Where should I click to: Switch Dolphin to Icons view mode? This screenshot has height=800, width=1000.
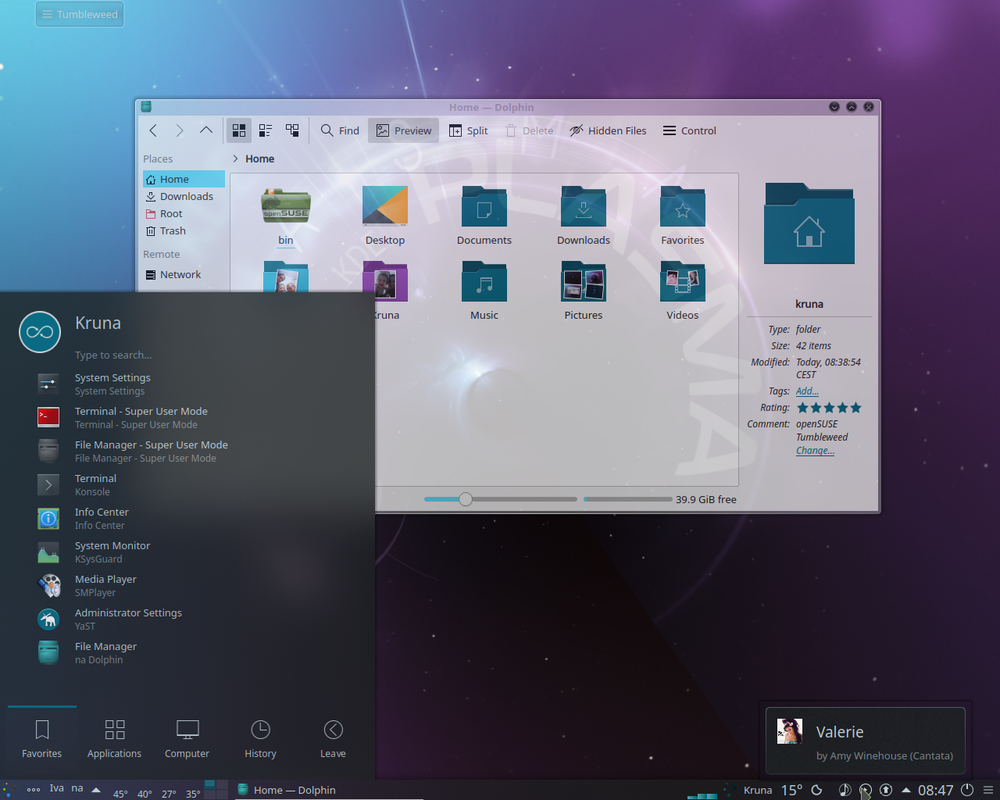(239, 131)
